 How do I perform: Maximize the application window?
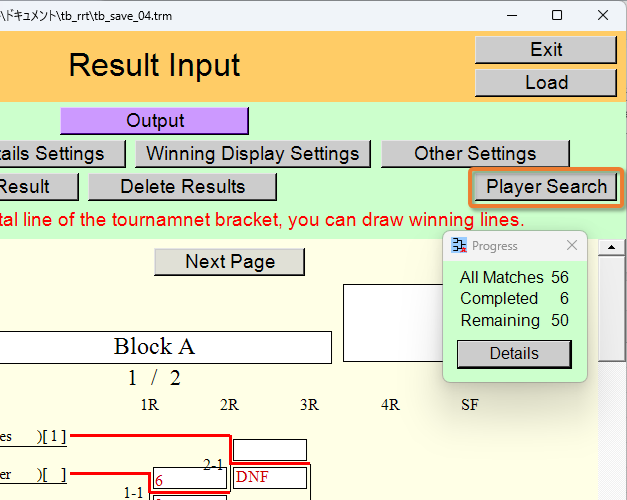[x=557, y=15]
